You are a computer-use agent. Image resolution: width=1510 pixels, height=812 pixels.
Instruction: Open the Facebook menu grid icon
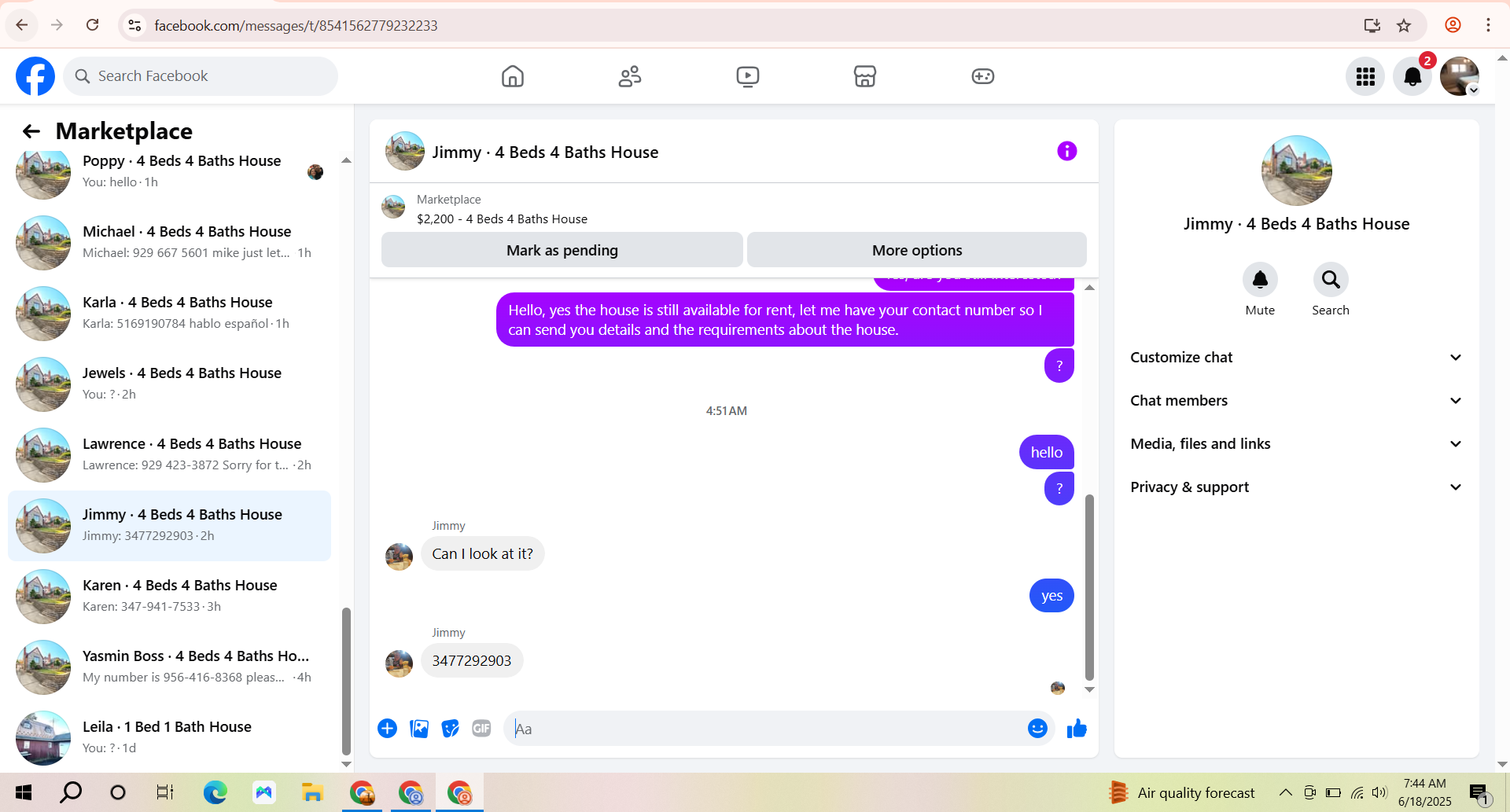[x=1365, y=76]
